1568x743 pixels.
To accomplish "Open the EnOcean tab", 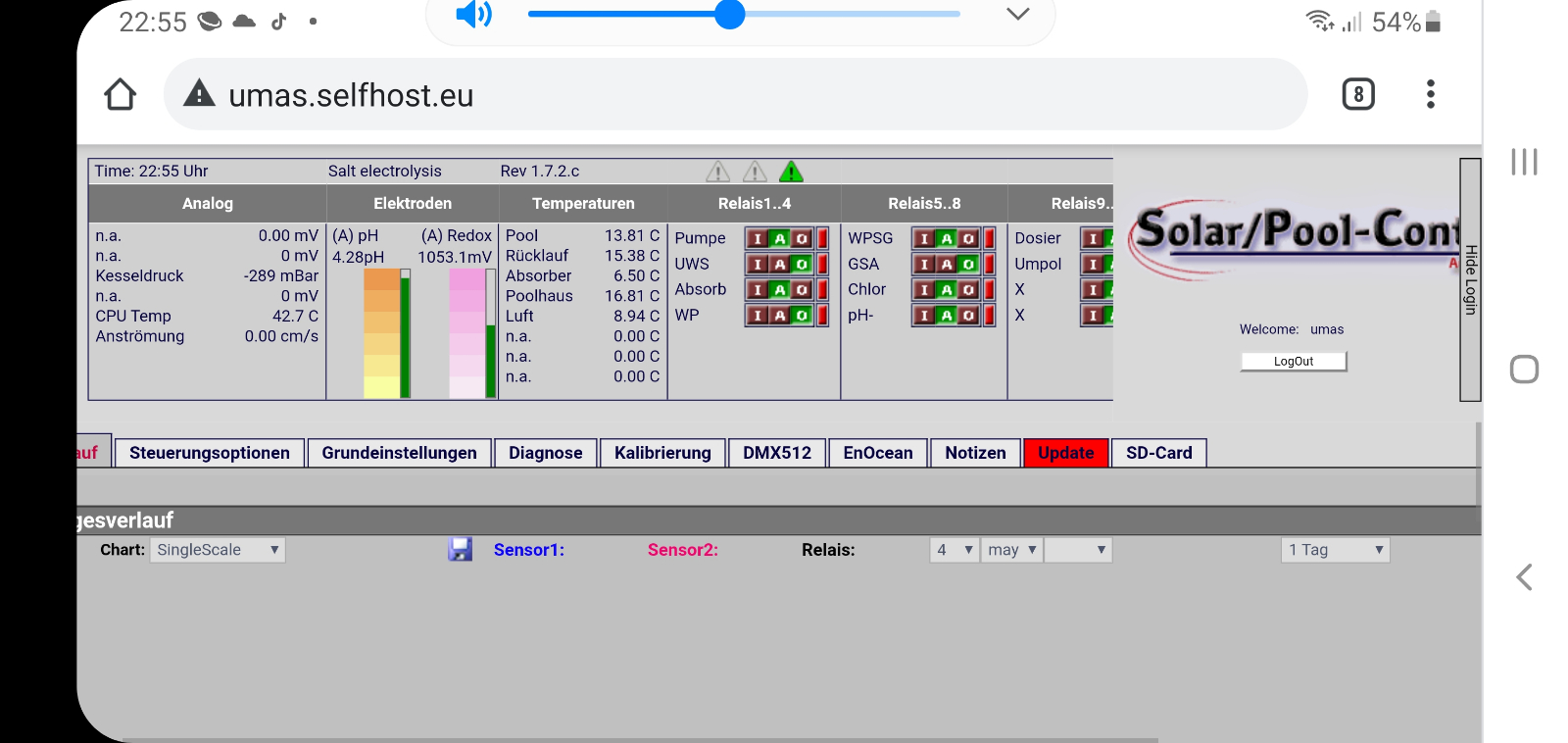I will (x=878, y=453).
